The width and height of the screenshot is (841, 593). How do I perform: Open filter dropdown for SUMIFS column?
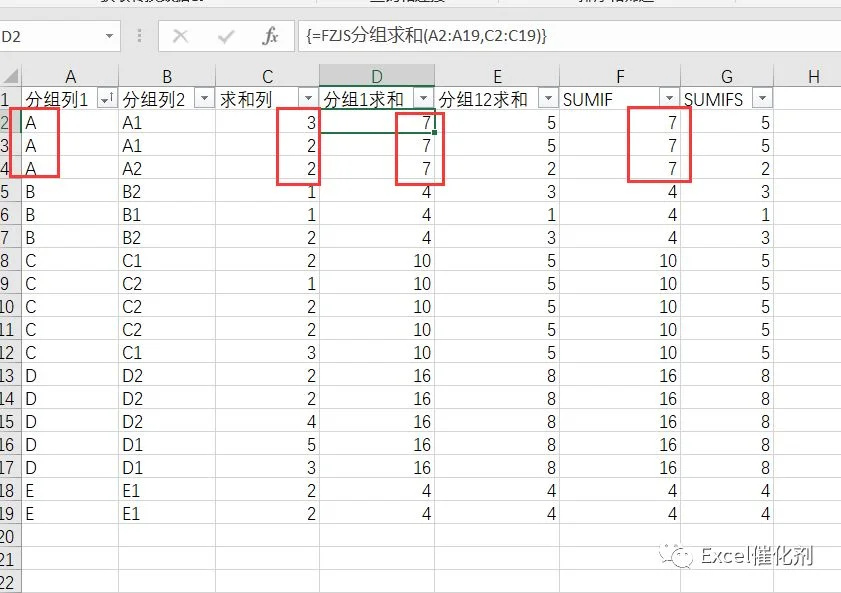(x=762, y=99)
